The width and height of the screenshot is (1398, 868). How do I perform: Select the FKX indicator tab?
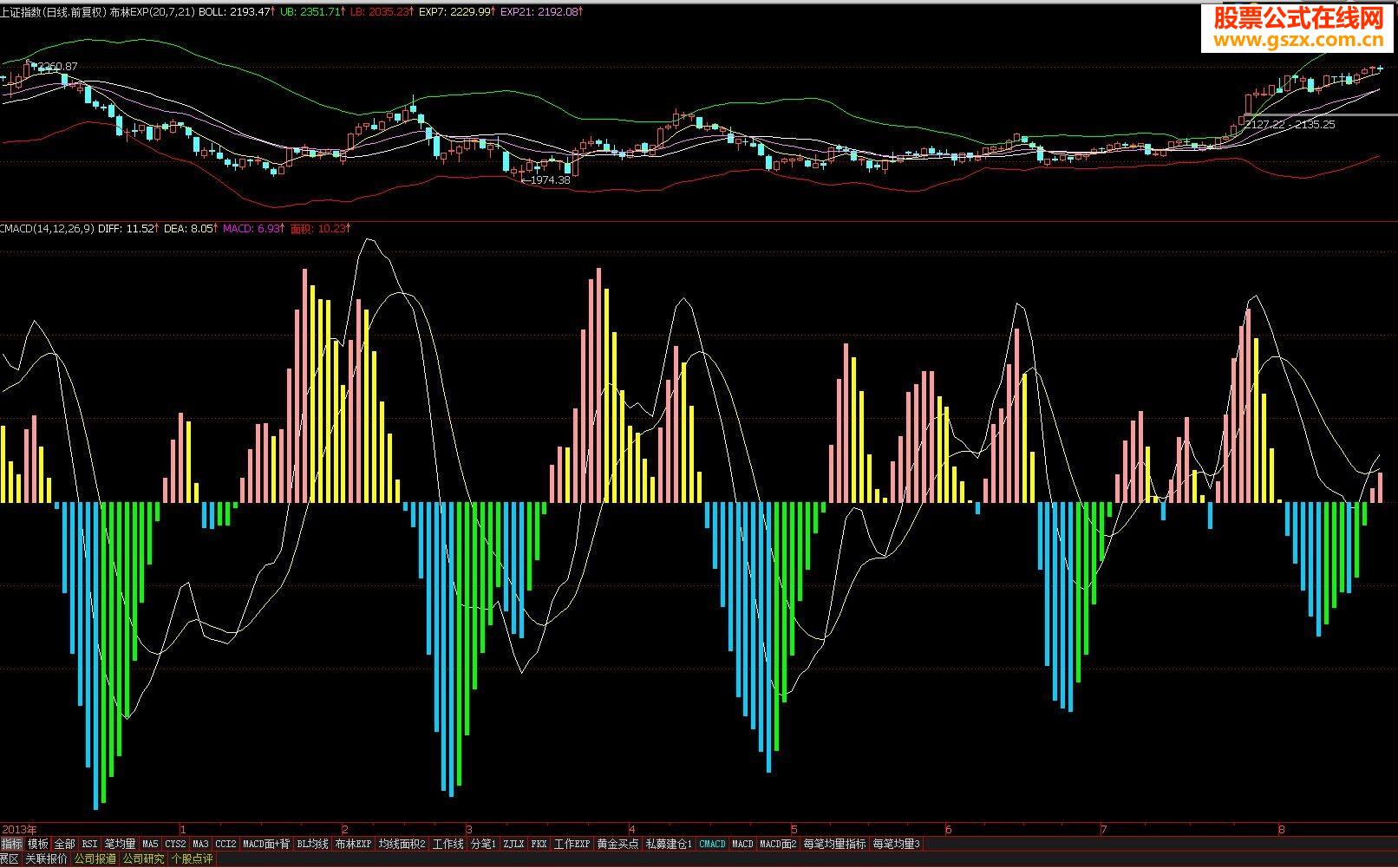(539, 844)
